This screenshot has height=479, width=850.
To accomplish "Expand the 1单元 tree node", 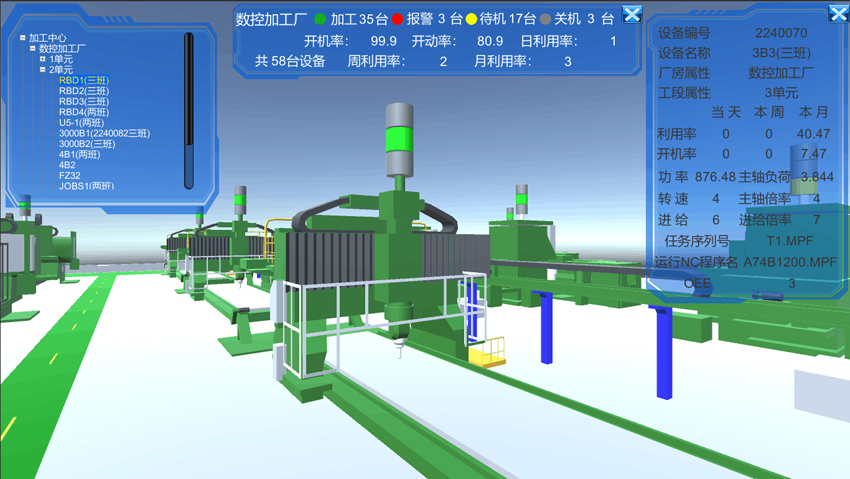I will coord(43,60).
